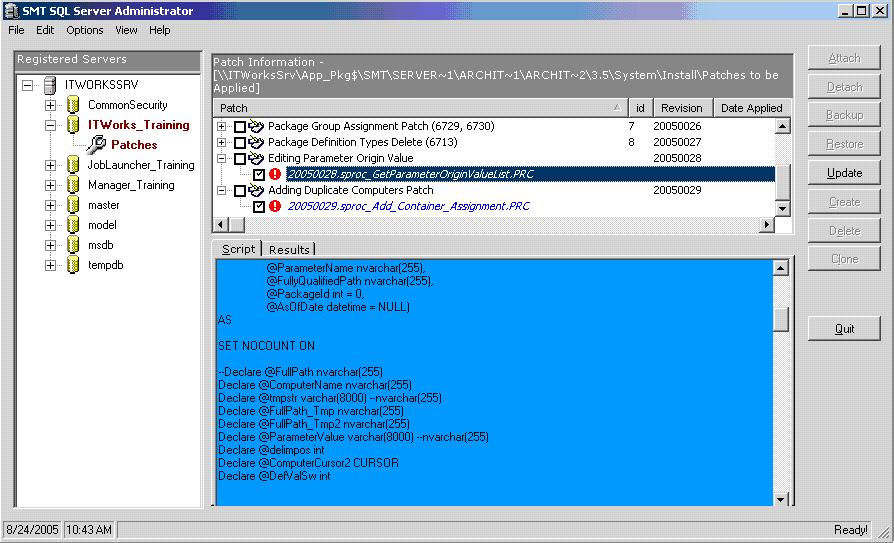Viewport: 894px width, 543px height.
Task: Click the Patches wrench icon
Action: click(95, 145)
